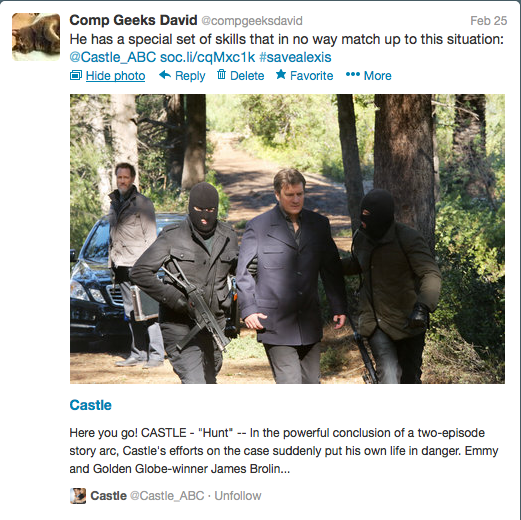Click the Reply text link
Image resolution: width=521 pixels, height=520 pixels.
point(190,76)
